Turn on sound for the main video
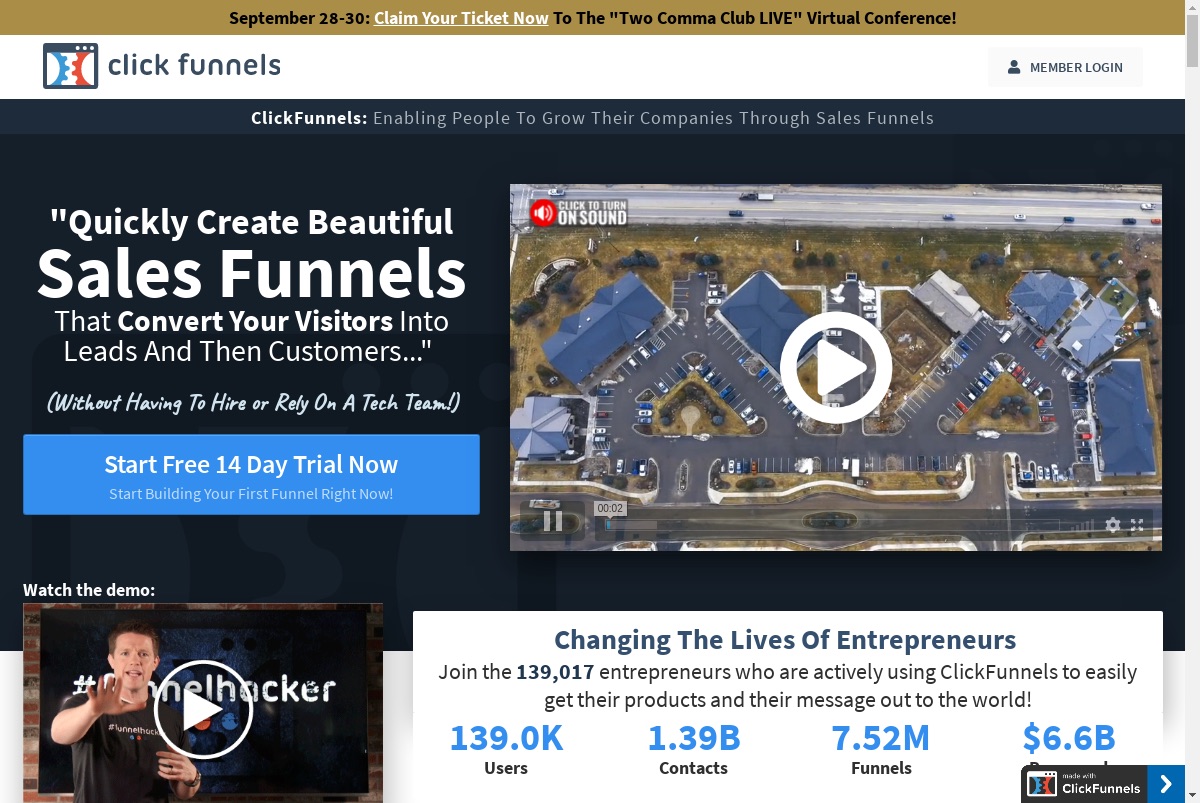This screenshot has height=803, width=1200. [578, 211]
